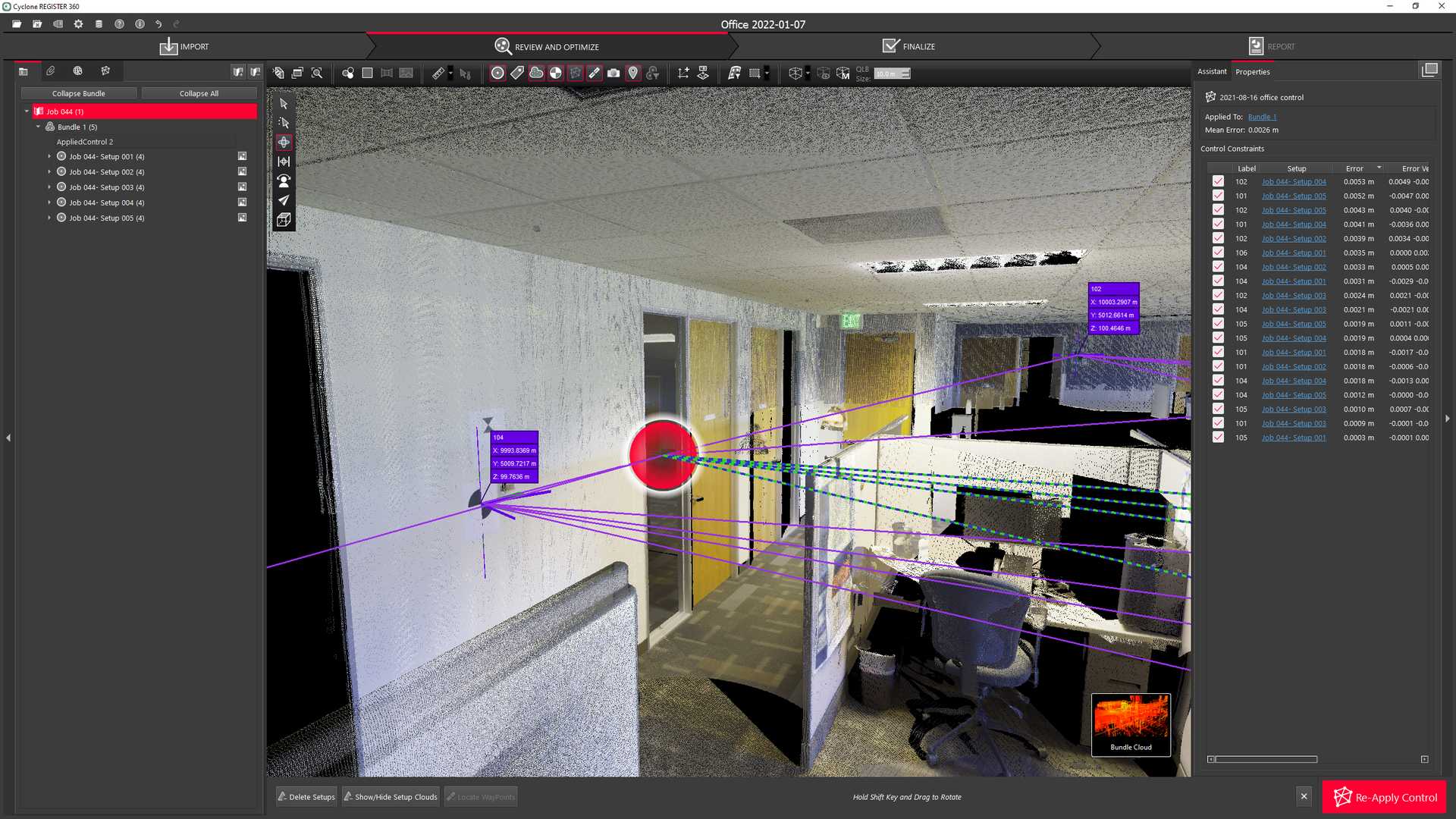
Task: Click the camera snapshot icon
Action: (613, 73)
